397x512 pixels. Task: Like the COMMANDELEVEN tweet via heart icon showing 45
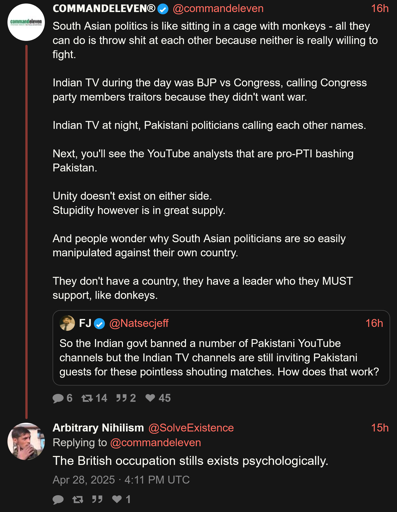click(150, 398)
